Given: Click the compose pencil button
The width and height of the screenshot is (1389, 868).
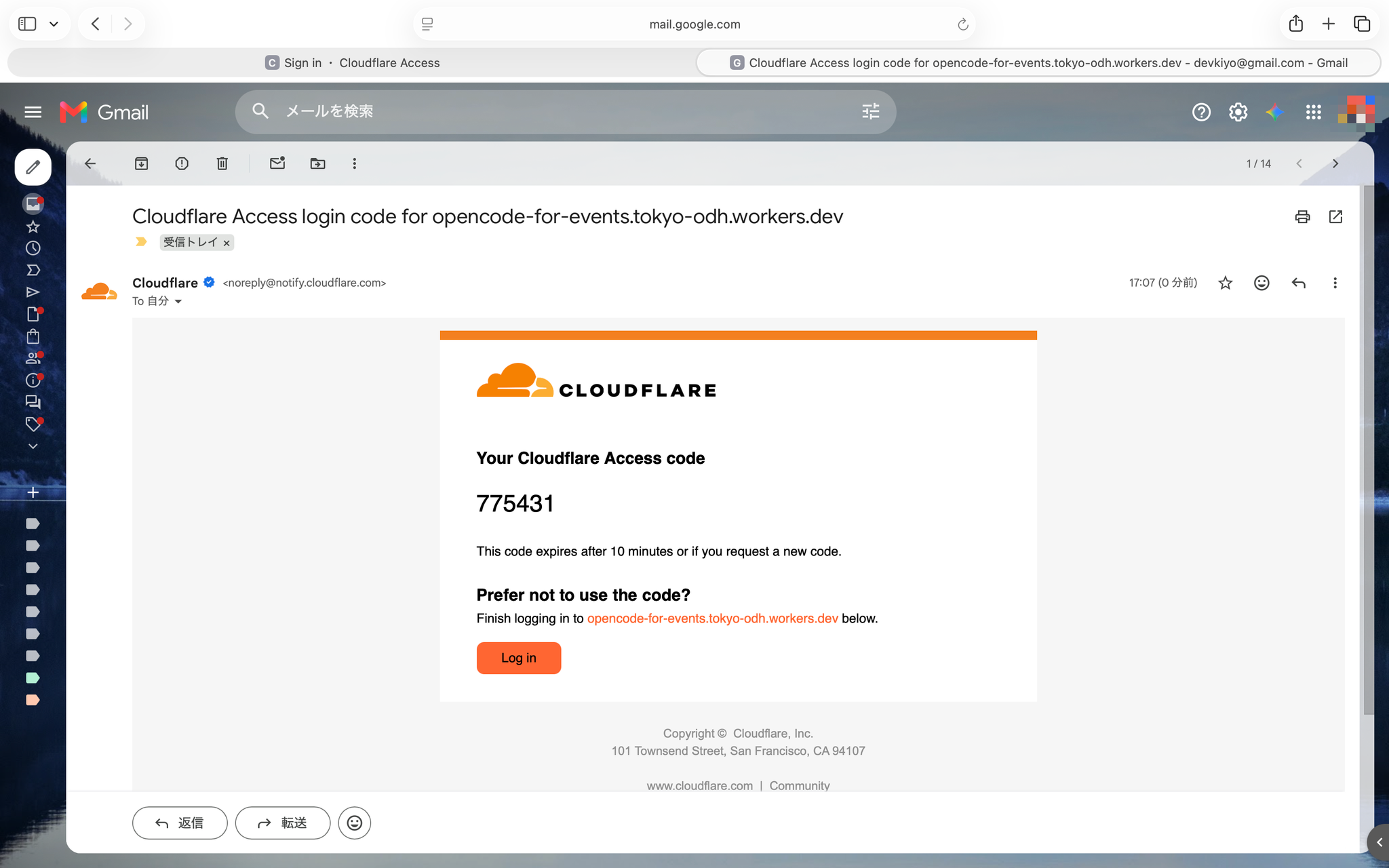Looking at the screenshot, I should (x=33, y=167).
